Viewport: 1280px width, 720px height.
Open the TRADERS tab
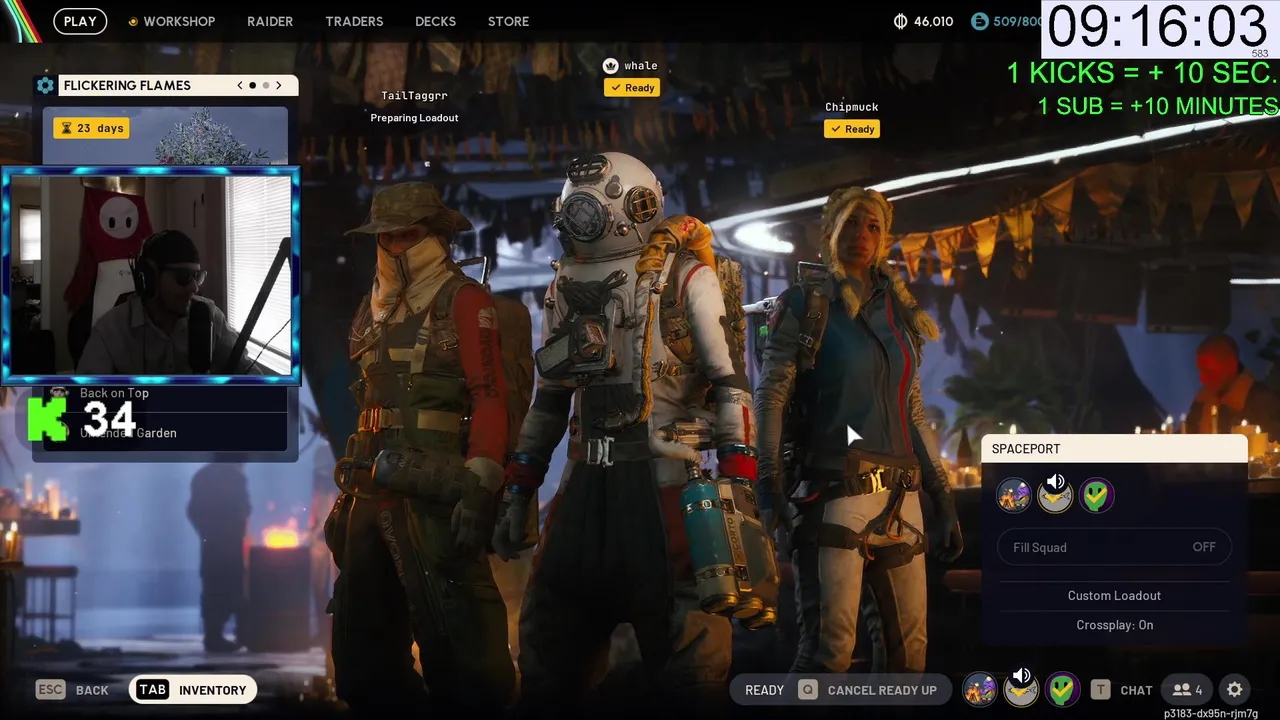[x=354, y=21]
